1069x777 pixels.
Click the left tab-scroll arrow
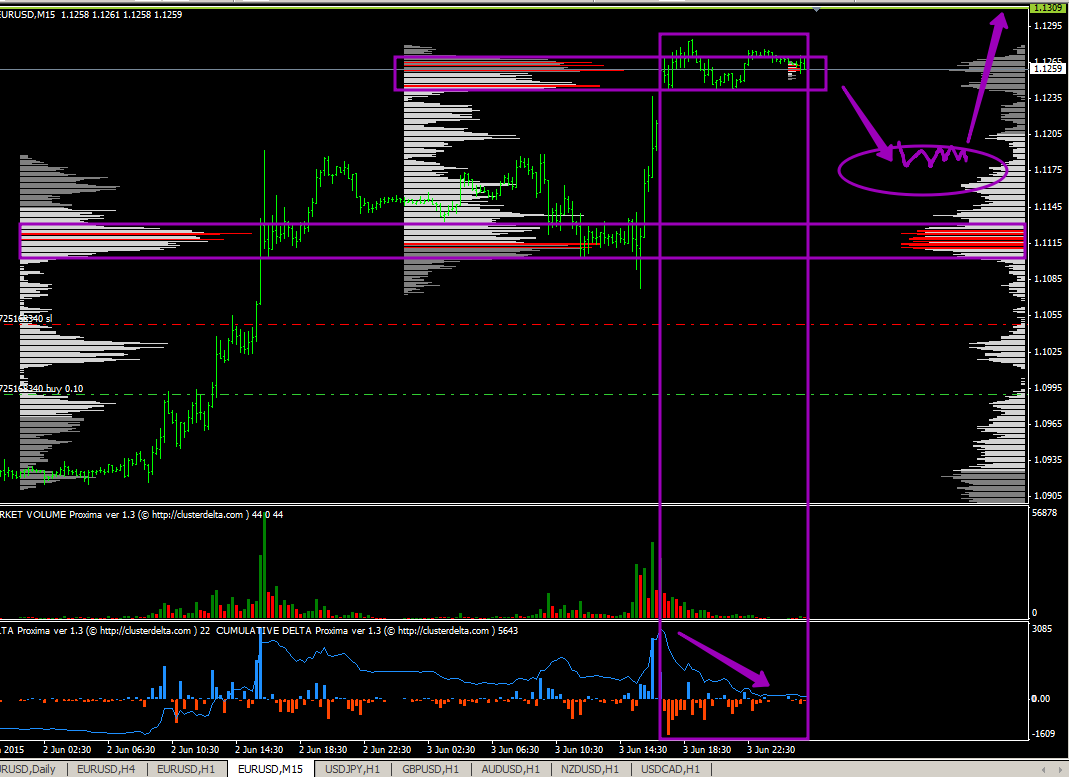(x=1044, y=770)
